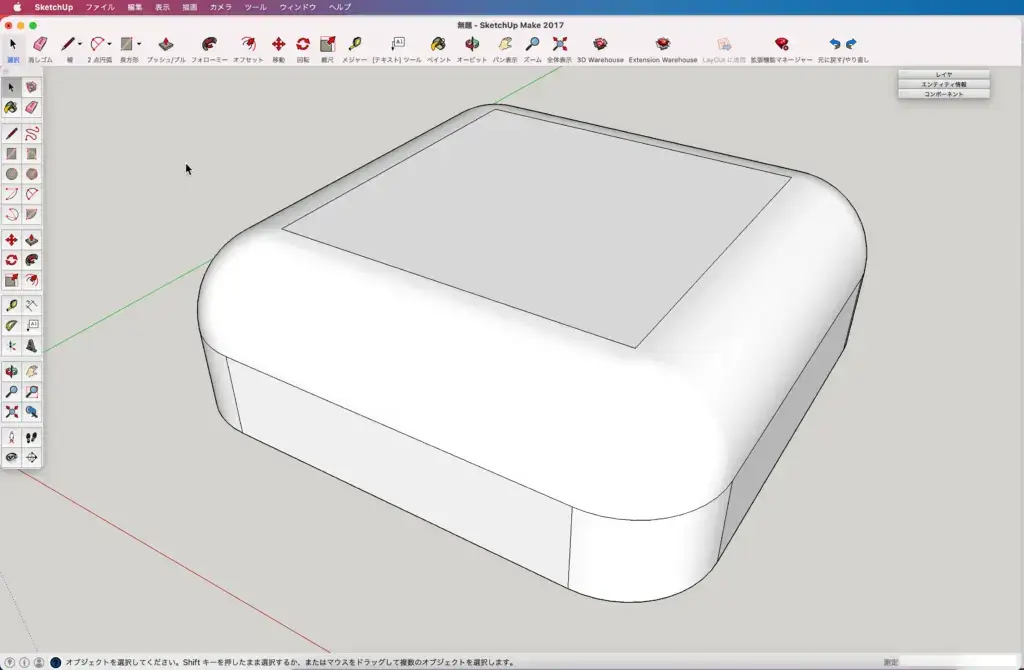Open the 表示 (View) menu

(x=162, y=7)
